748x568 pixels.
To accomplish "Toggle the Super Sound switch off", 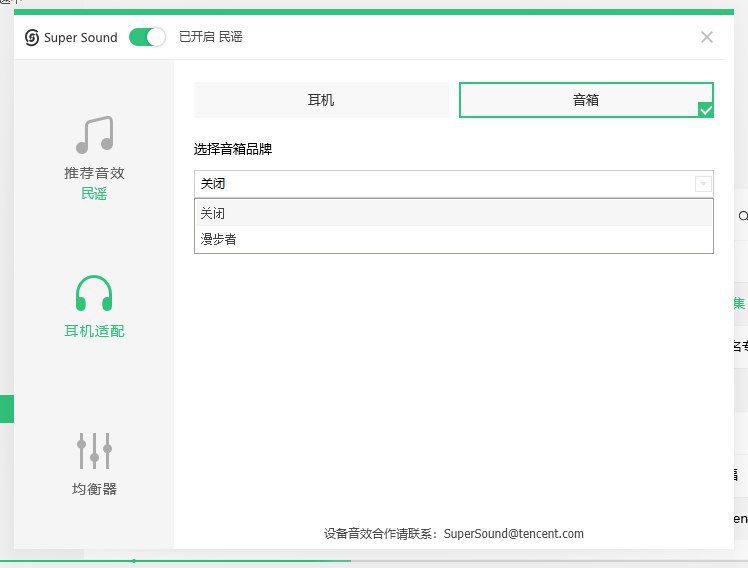I will pyautogui.click(x=147, y=37).
